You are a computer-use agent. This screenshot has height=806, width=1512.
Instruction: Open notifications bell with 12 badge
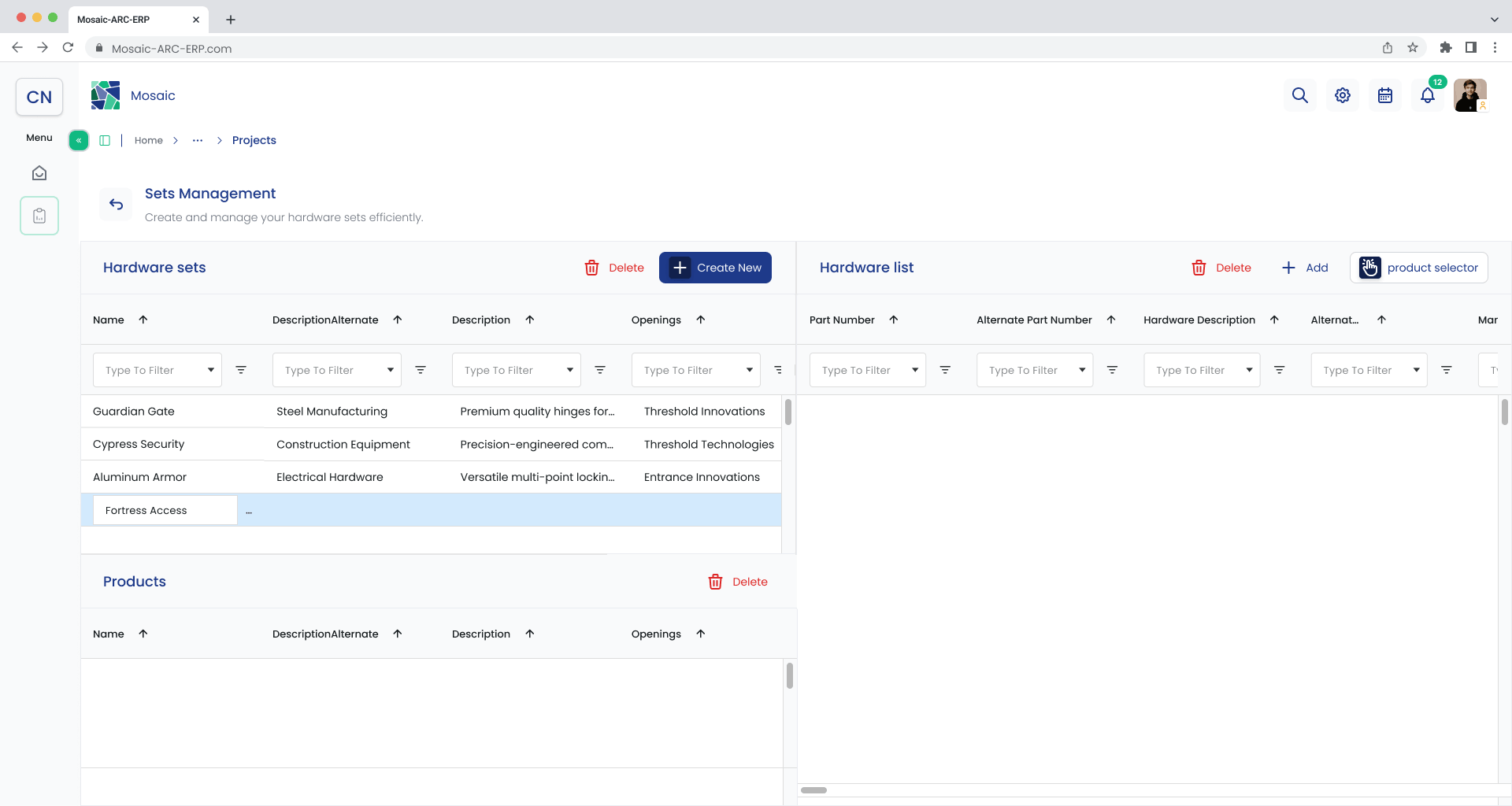click(x=1428, y=95)
